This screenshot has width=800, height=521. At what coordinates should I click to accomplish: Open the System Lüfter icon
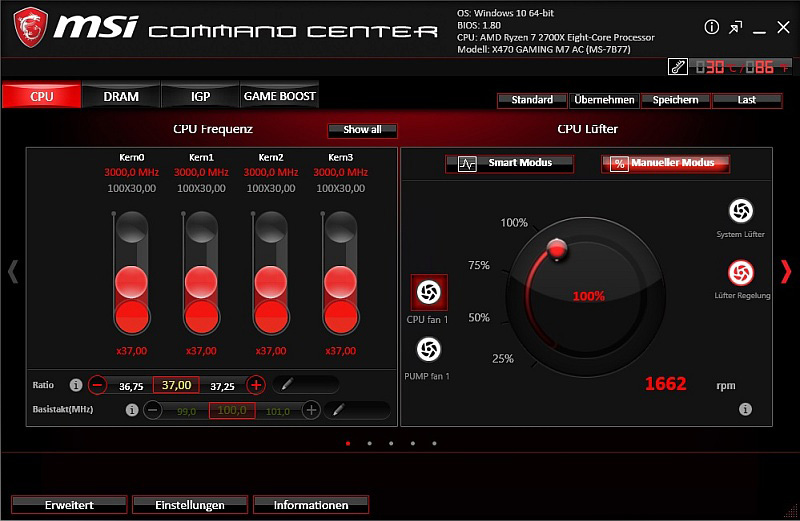pyautogui.click(x=741, y=211)
